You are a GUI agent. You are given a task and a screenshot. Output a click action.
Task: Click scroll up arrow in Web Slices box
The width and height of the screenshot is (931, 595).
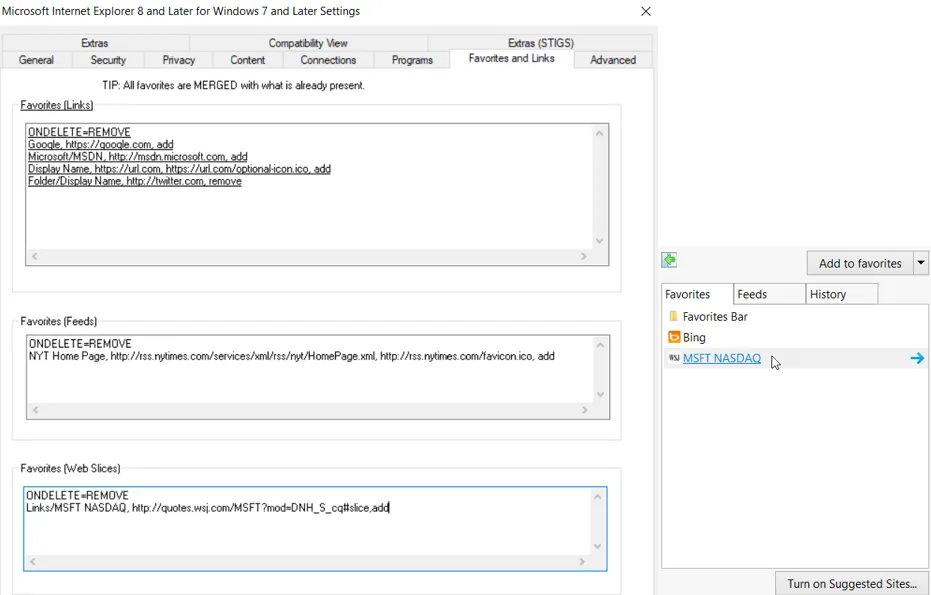(x=598, y=496)
